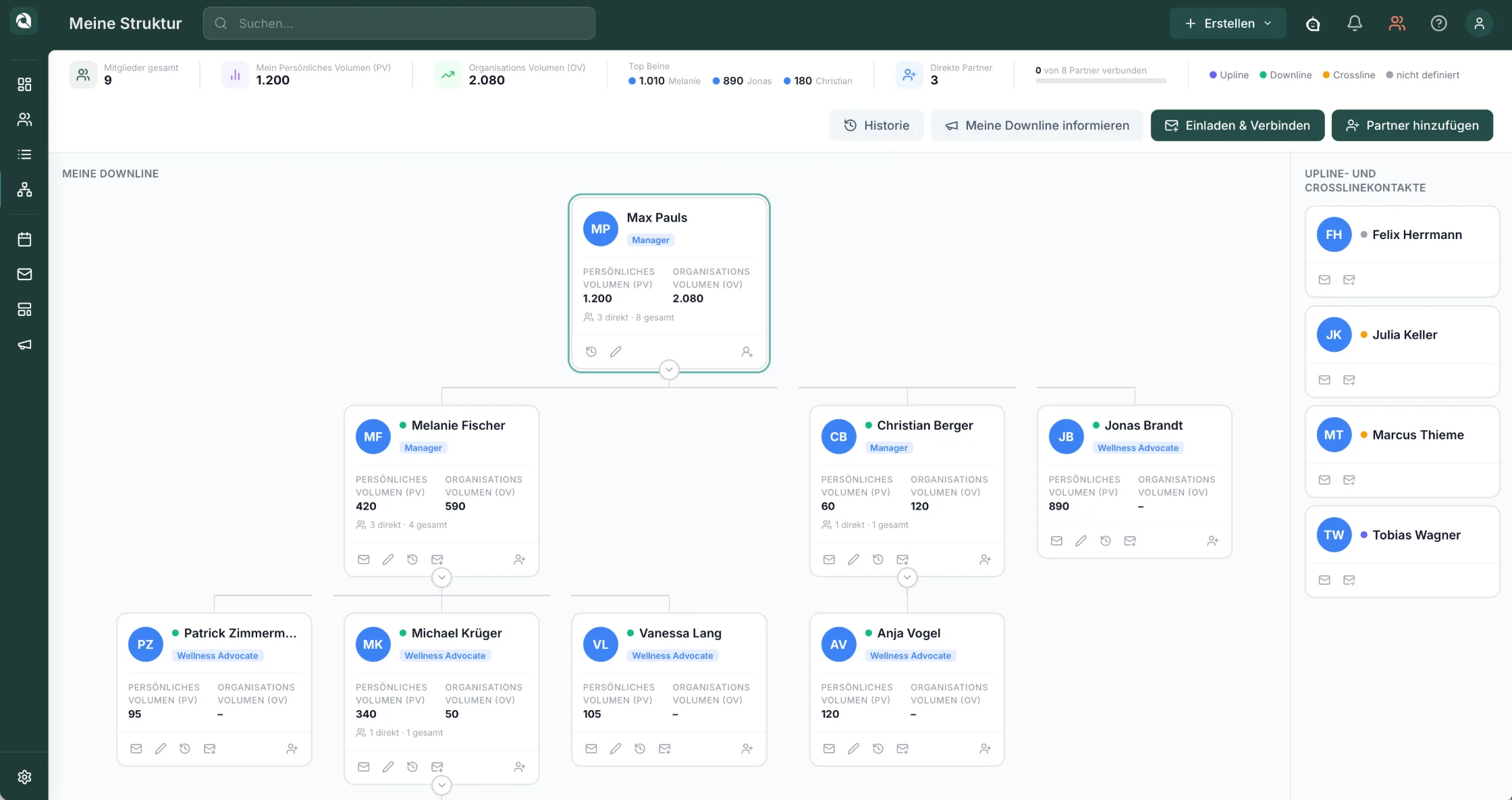Select the Vanessa Lang card avatar
1512x800 pixels.
[x=600, y=645]
